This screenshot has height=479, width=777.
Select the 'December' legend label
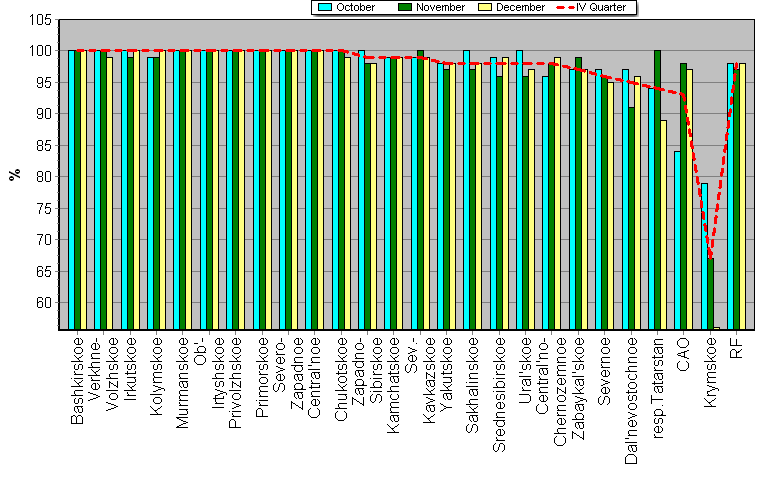click(x=520, y=7)
